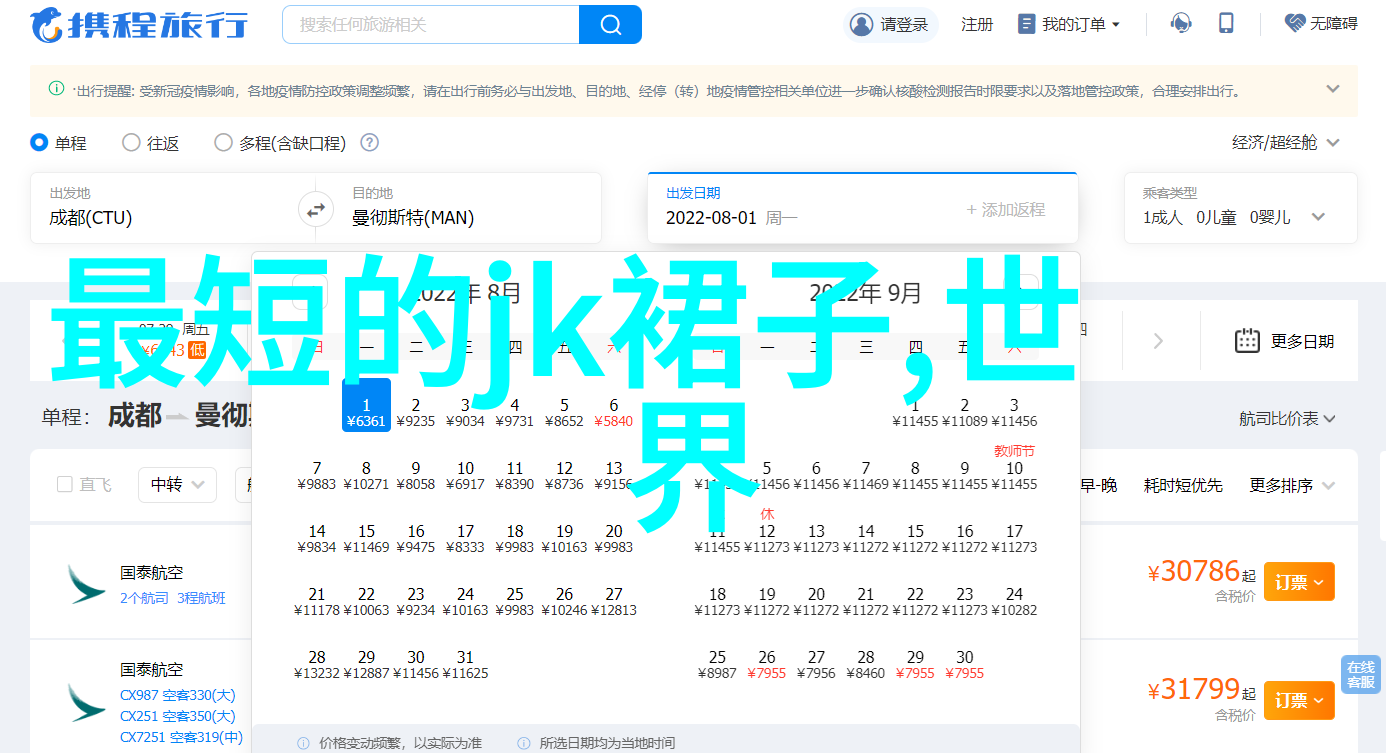Open the 经济/超经舱 cabin class dropdown

pyautogui.click(x=1285, y=143)
